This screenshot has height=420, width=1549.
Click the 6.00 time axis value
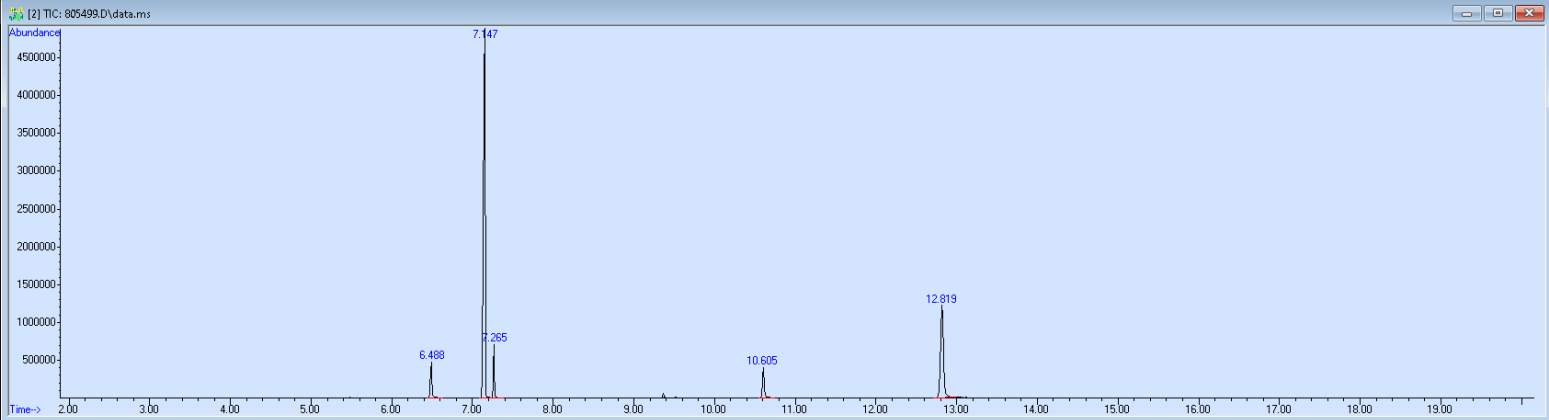[x=391, y=409]
